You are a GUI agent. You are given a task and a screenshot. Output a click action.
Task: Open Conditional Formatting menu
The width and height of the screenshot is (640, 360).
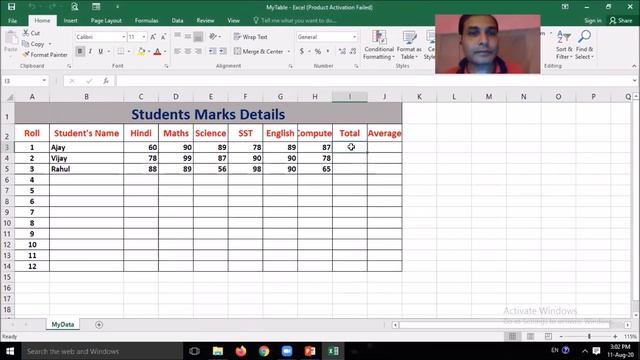[x=379, y=45]
